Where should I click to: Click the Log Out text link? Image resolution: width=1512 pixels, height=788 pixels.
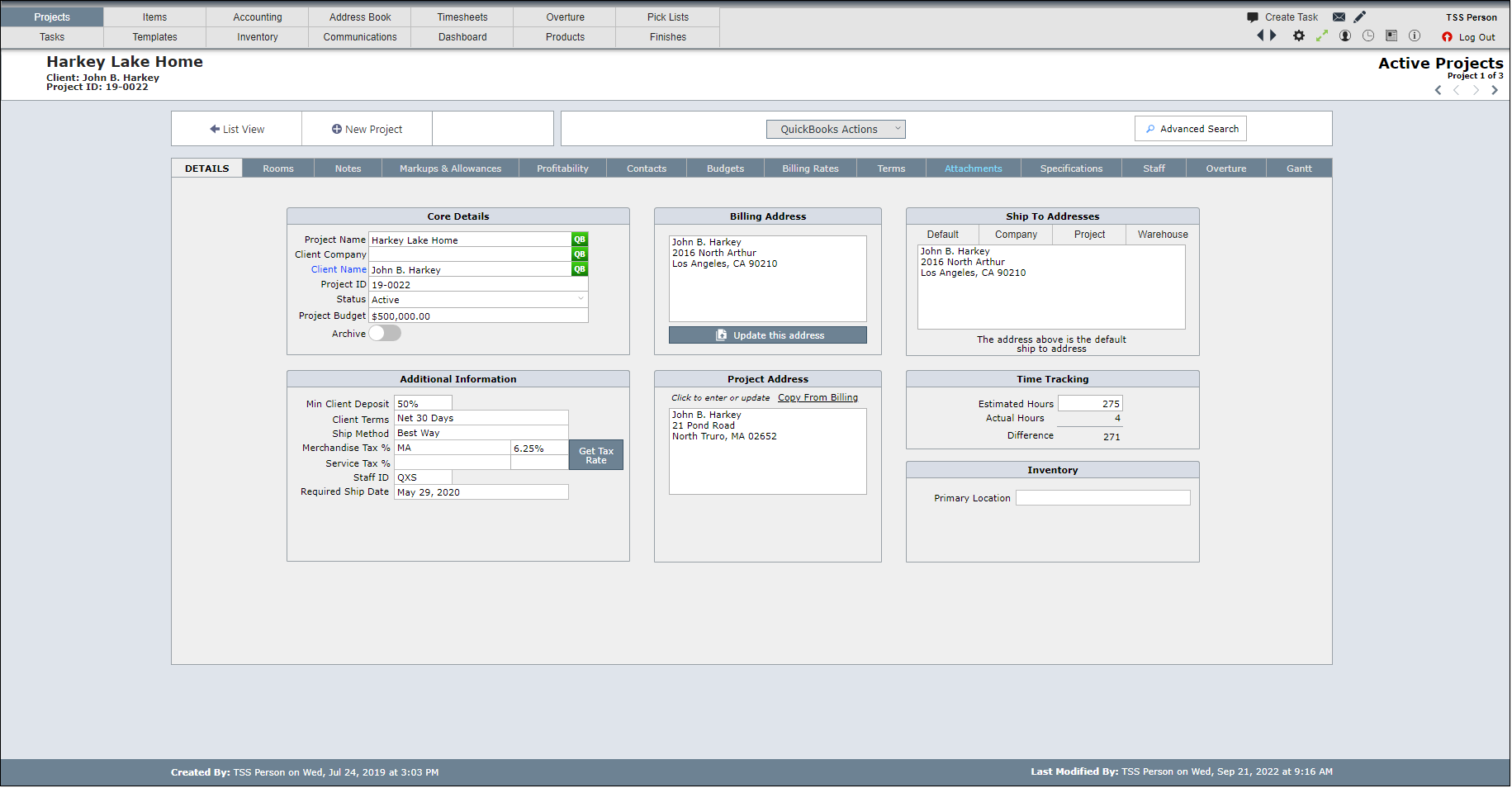(1476, 37)
